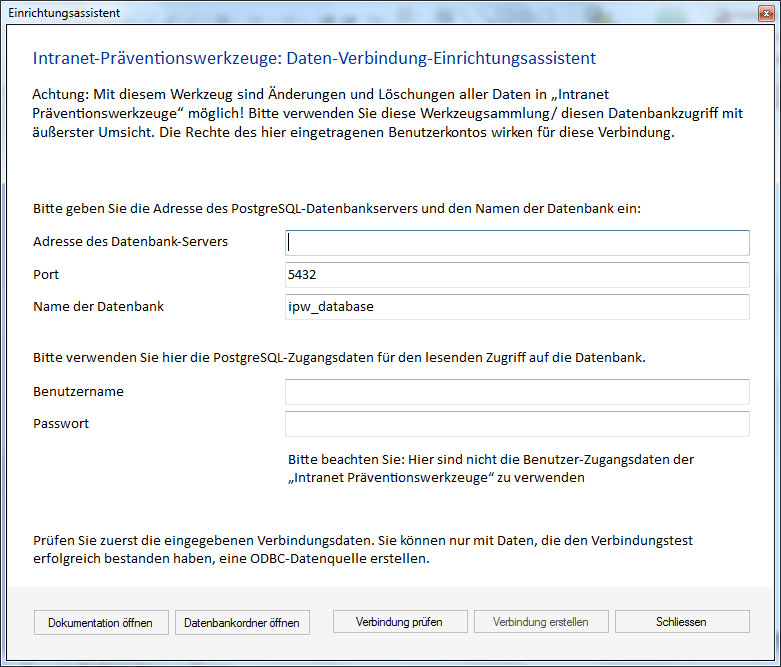Focus the Passwort entry field
Viewport: 781px width, 667px height.
pyautogui.click(x=516, y=424)
